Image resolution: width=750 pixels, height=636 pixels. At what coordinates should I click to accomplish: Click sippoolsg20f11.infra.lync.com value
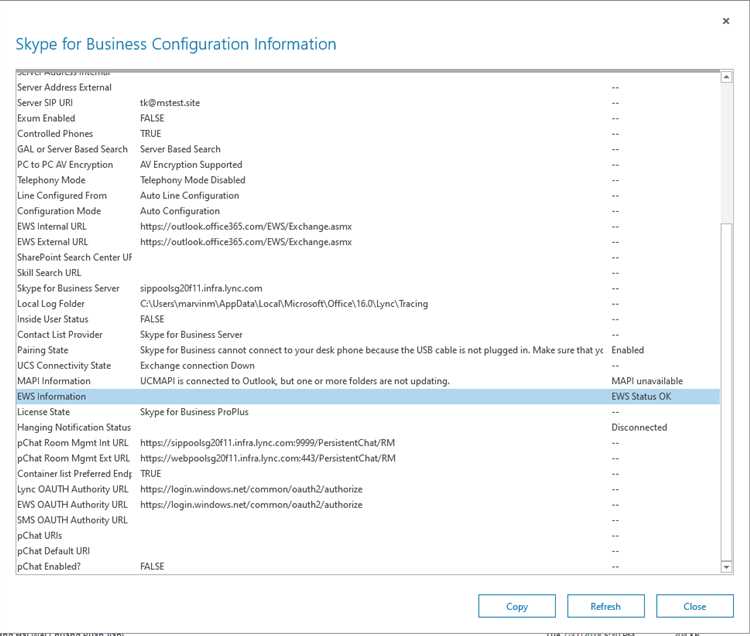point(201,288)
